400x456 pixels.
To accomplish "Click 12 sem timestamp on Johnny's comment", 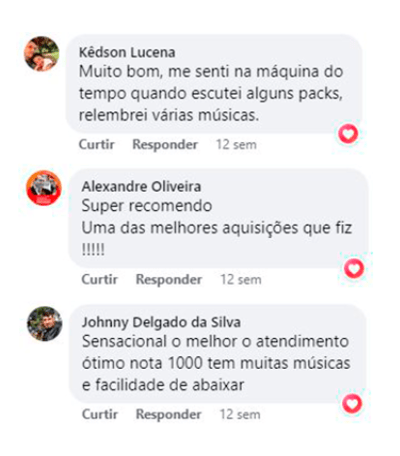I will click(x=240, y=415).
